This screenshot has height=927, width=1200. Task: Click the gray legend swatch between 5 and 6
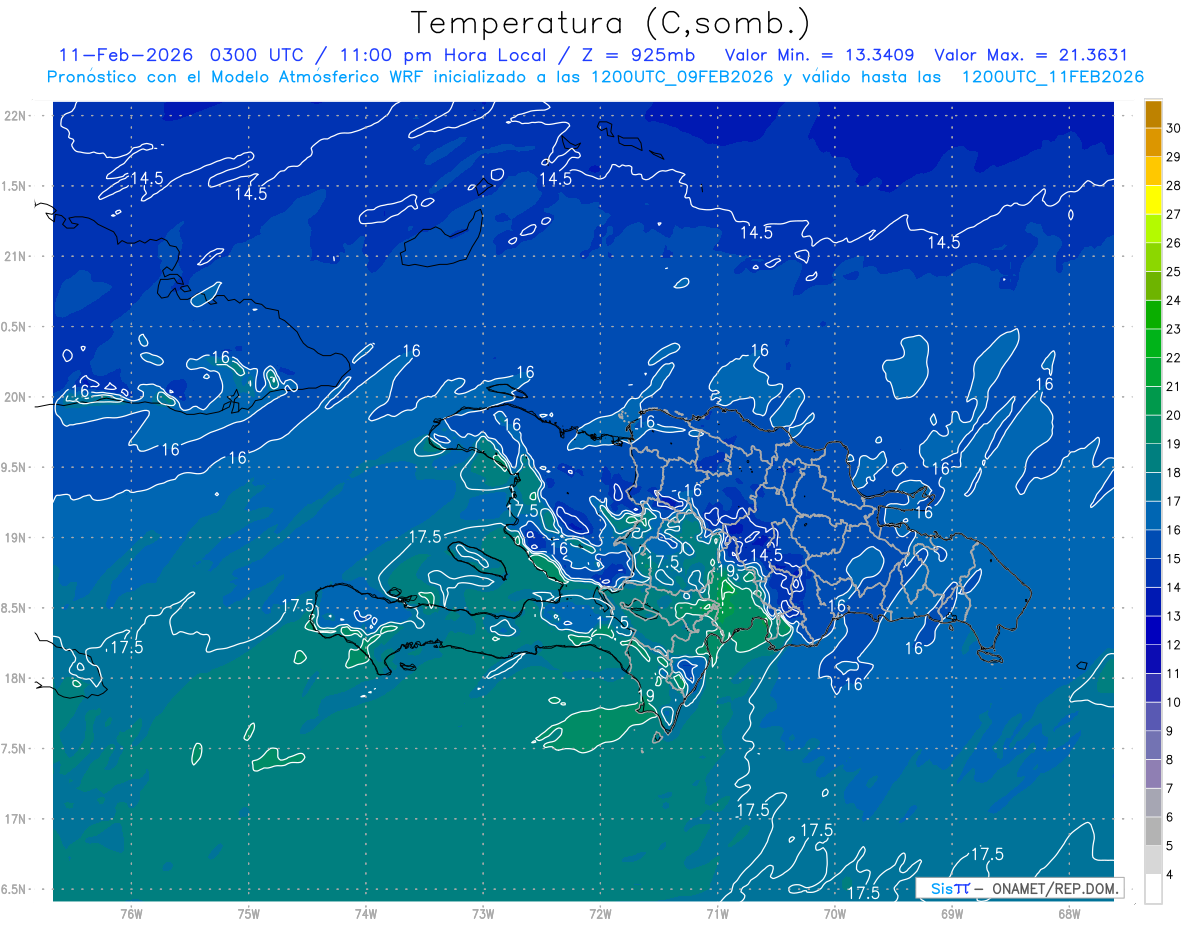tap(1154, 831)
